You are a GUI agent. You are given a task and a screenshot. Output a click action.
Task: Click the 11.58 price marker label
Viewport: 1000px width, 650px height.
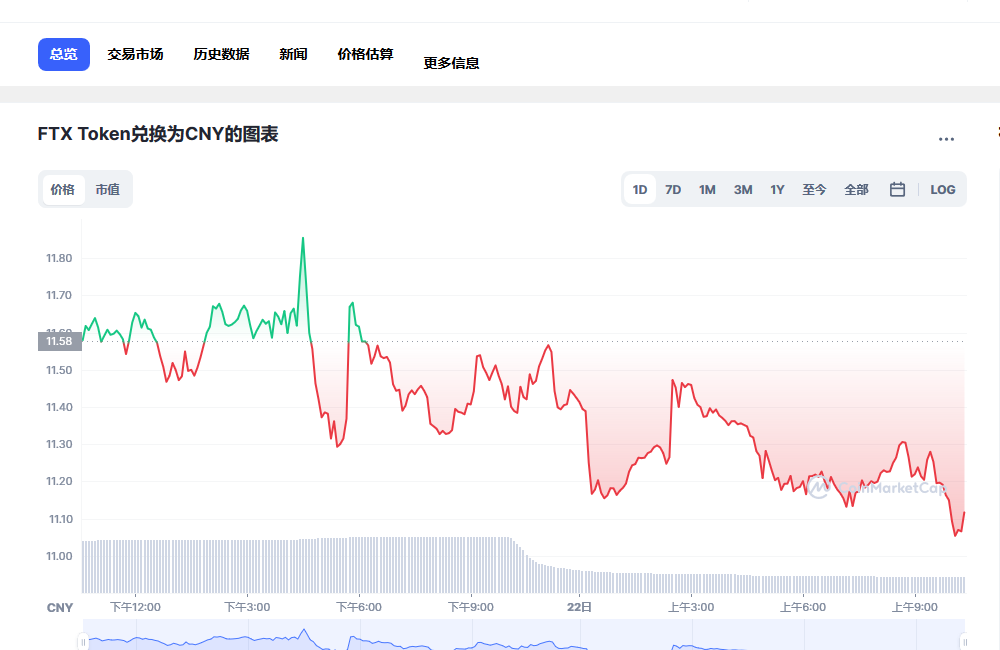59,341
